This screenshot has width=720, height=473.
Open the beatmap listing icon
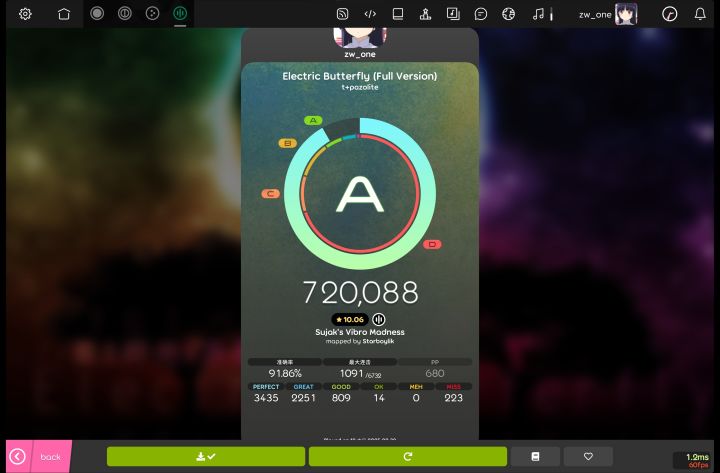click(x=453, y=14)
